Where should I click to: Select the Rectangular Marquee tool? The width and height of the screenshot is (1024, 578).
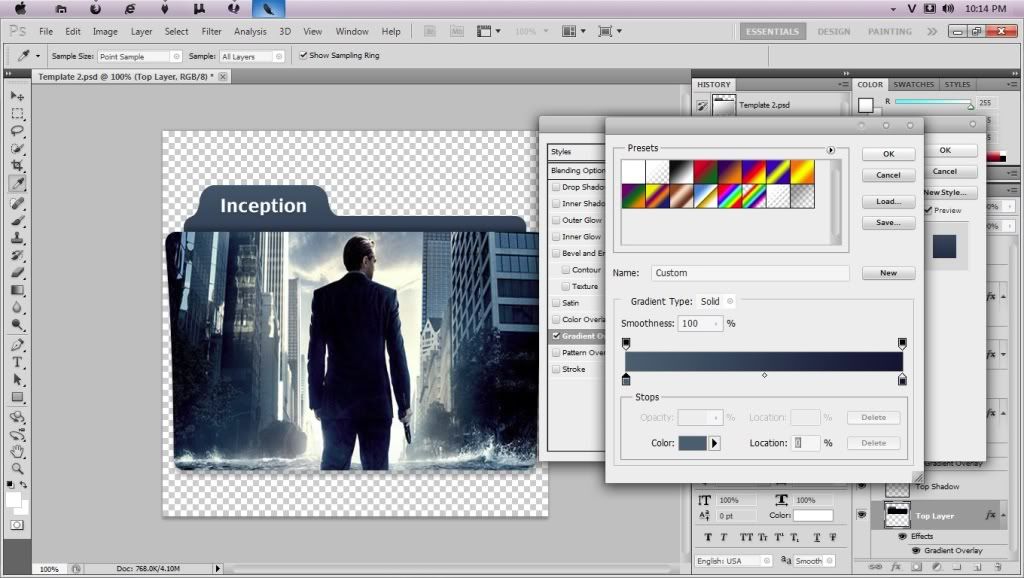coord(17,114)
